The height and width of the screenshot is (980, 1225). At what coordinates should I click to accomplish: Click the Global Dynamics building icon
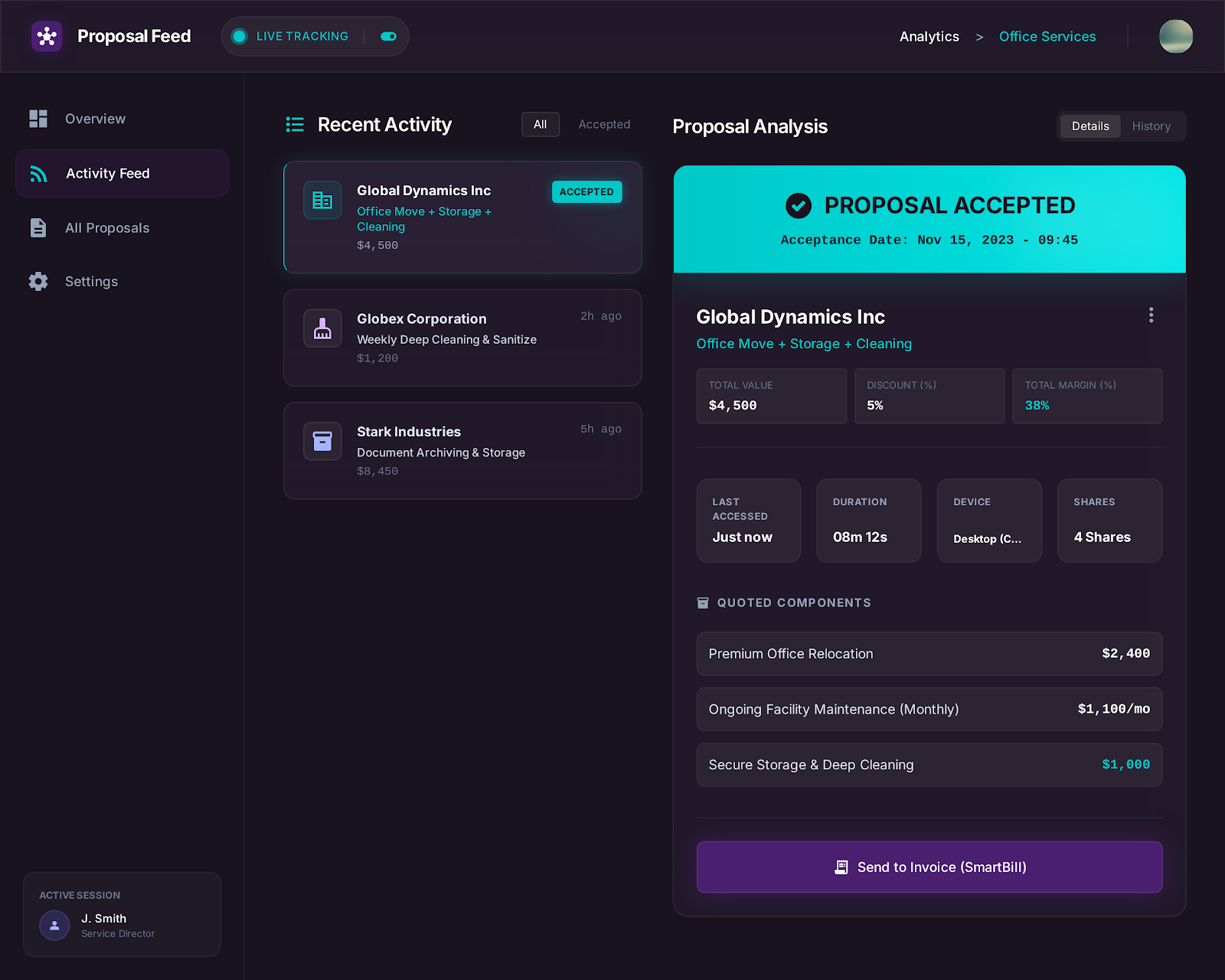coord(322,201)
